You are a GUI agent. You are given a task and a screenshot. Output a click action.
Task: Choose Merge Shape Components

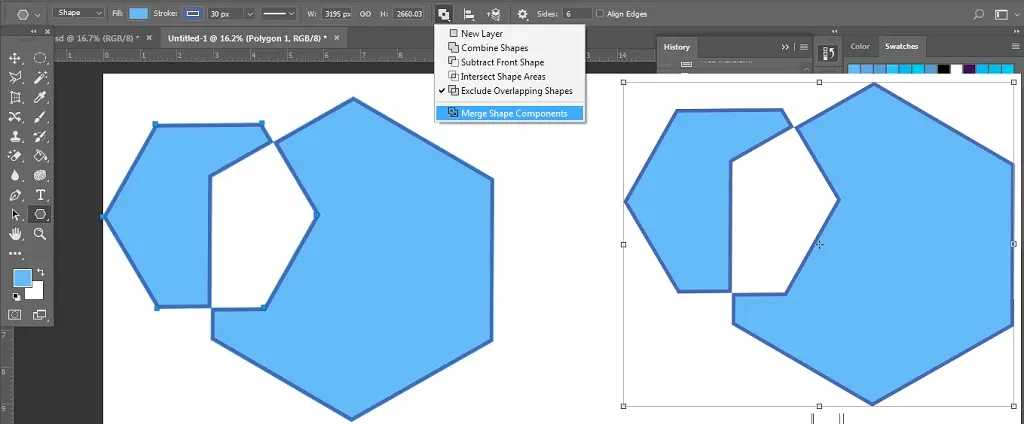point(510,113)
